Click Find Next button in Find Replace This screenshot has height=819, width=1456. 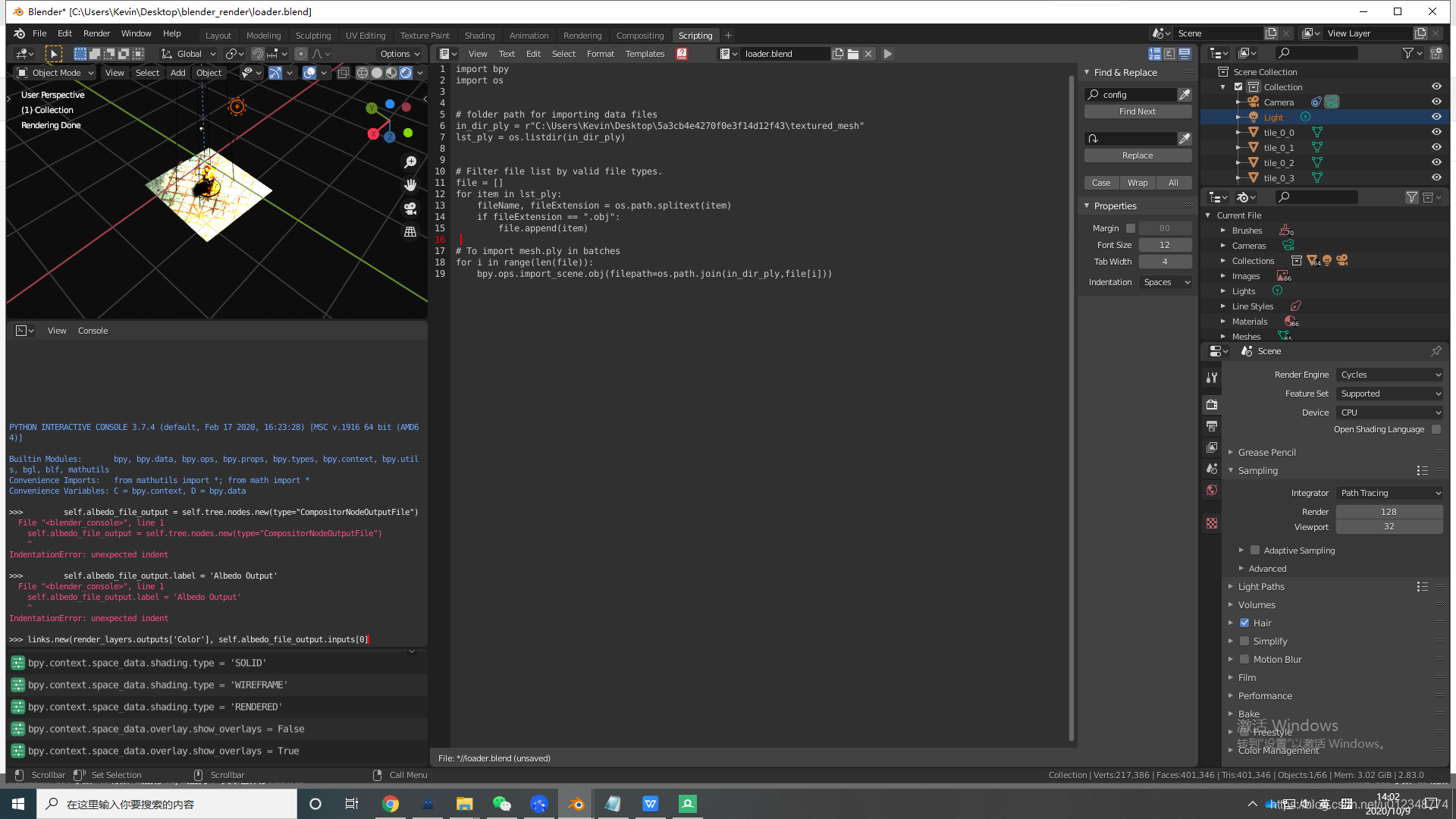click(x=1137, y=111)
